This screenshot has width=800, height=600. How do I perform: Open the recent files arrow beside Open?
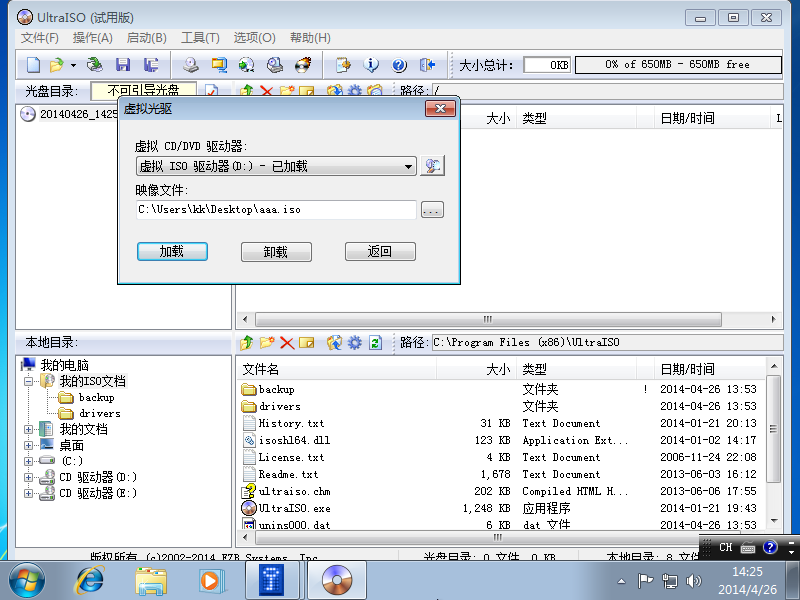pos(73,65)
